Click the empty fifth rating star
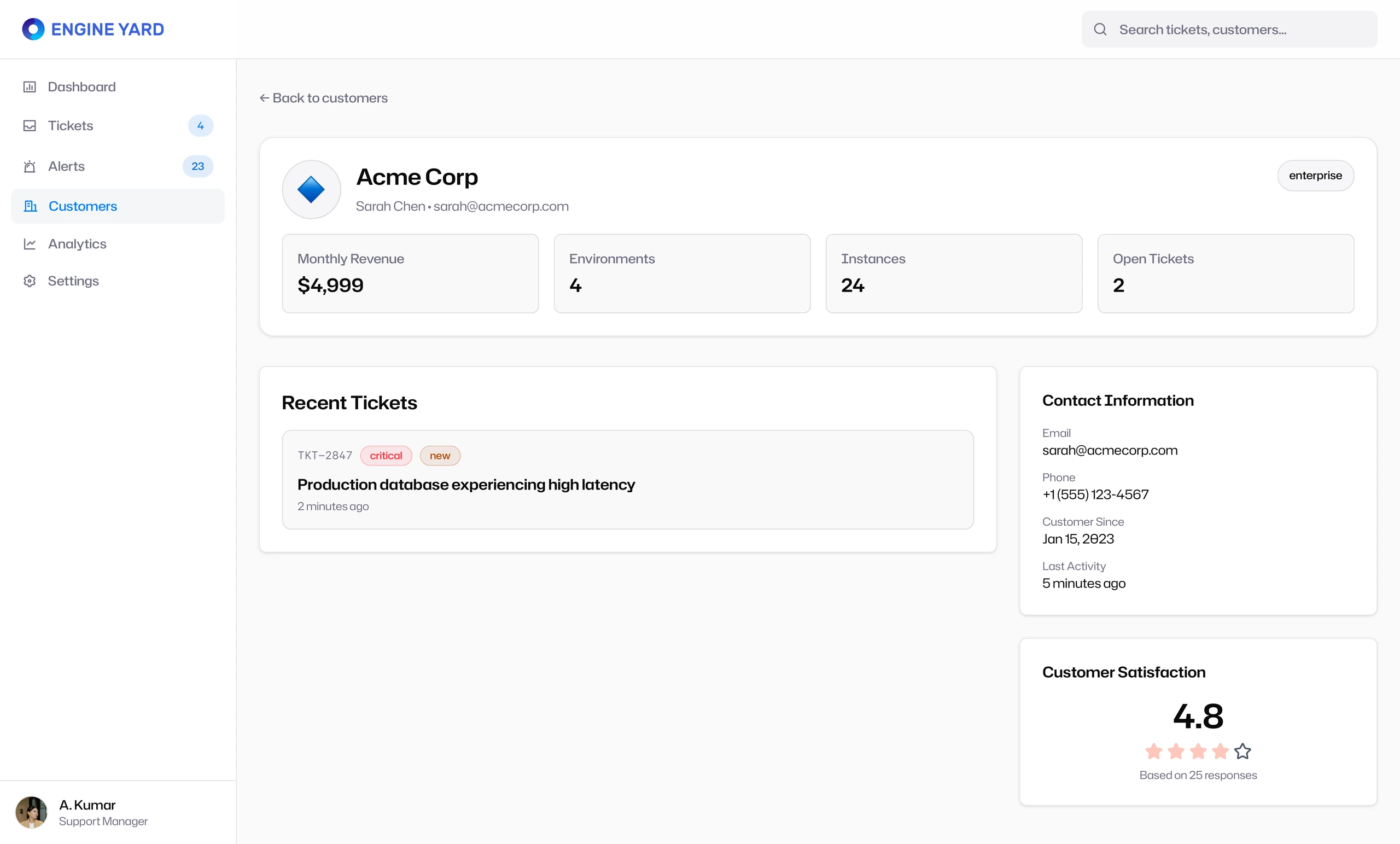The image size is (1400, 844). tap(1242, 752)
